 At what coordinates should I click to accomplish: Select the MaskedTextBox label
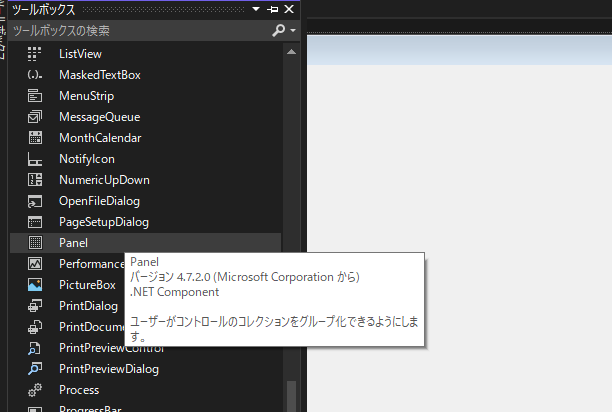click(100, 75)
